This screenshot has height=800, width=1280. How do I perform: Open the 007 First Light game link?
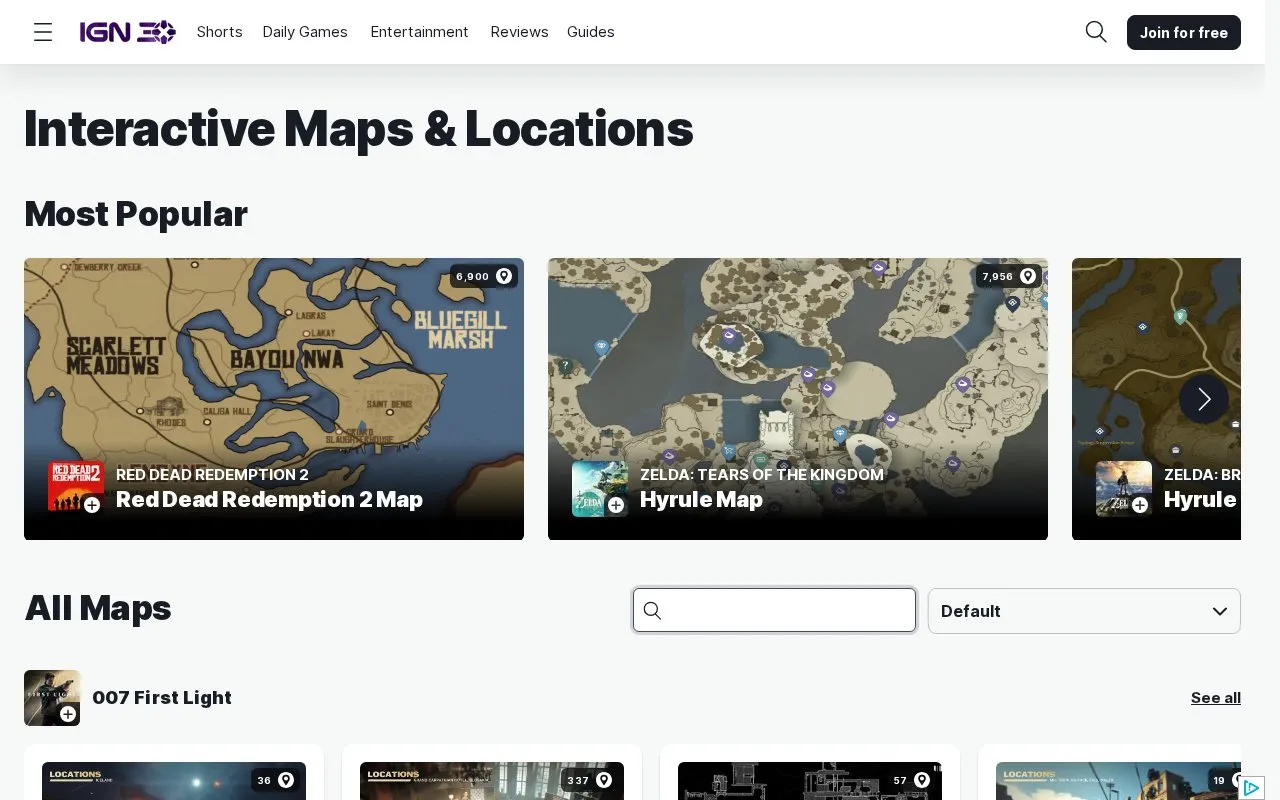[162, 698]
